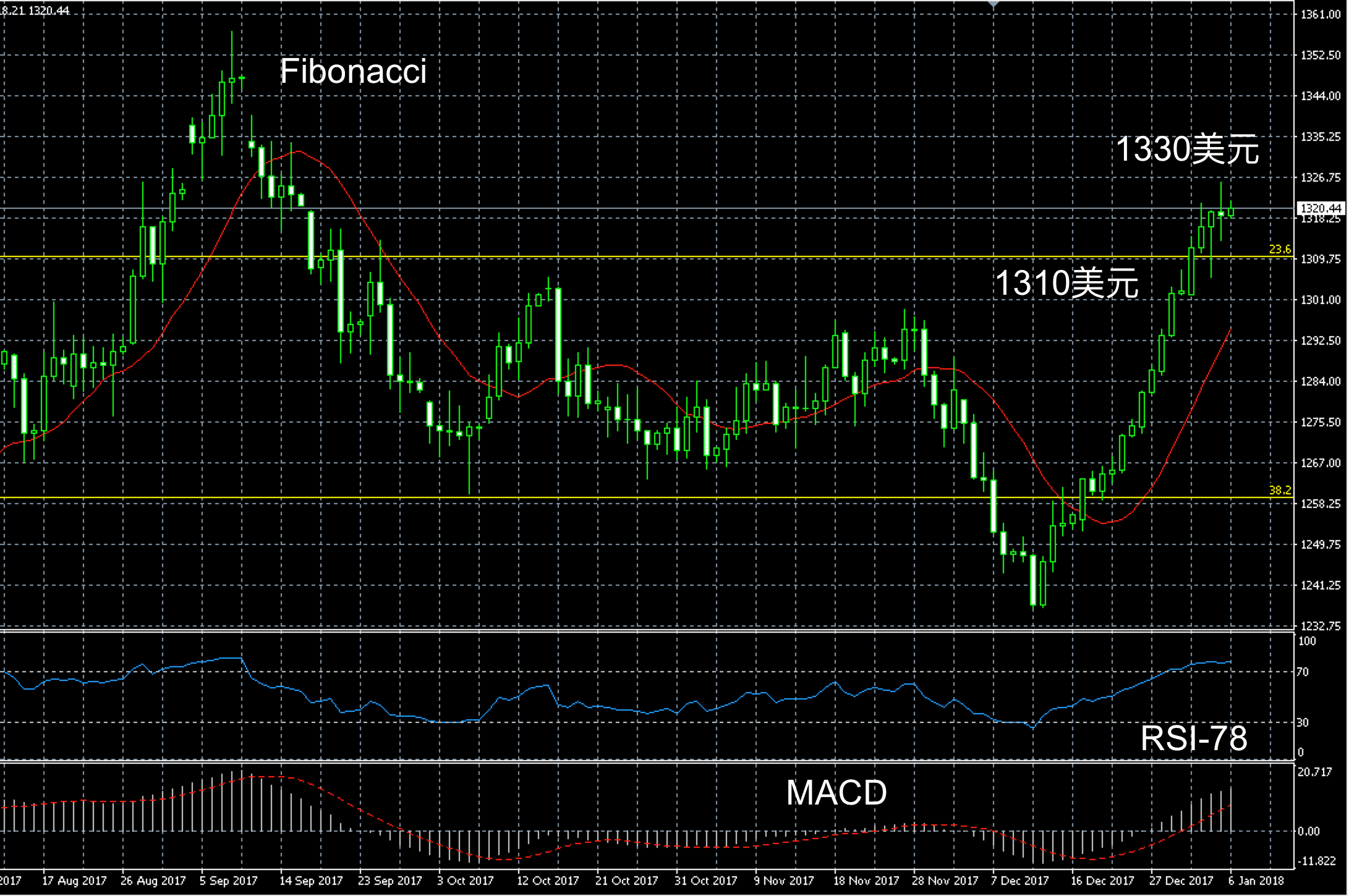Screen dimensions: 1349x896
Task: Click the MACD 20.717 scale label
Action: click(x=1315, y=772)
